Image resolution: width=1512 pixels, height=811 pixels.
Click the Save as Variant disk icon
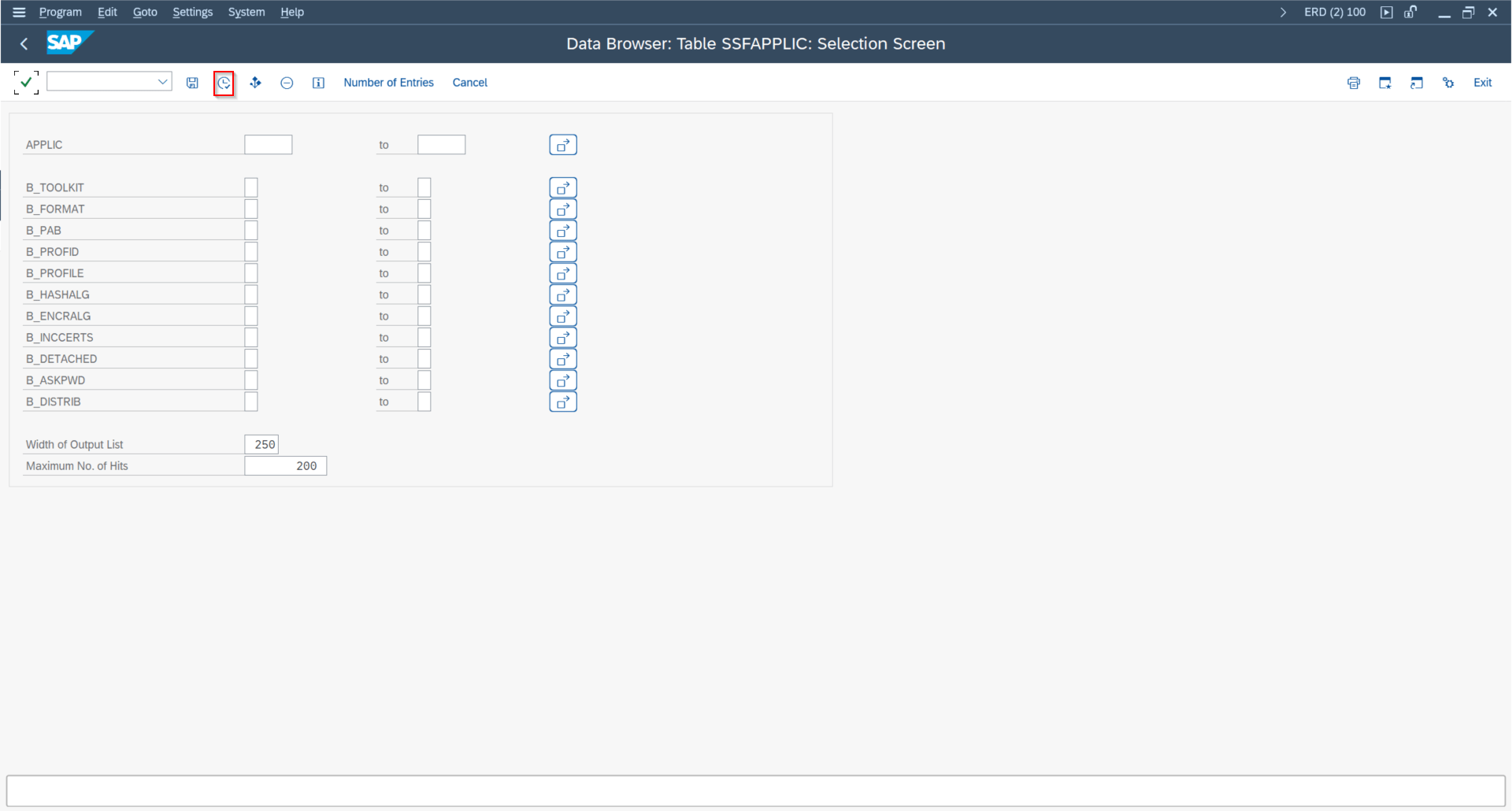click(192, 83)
